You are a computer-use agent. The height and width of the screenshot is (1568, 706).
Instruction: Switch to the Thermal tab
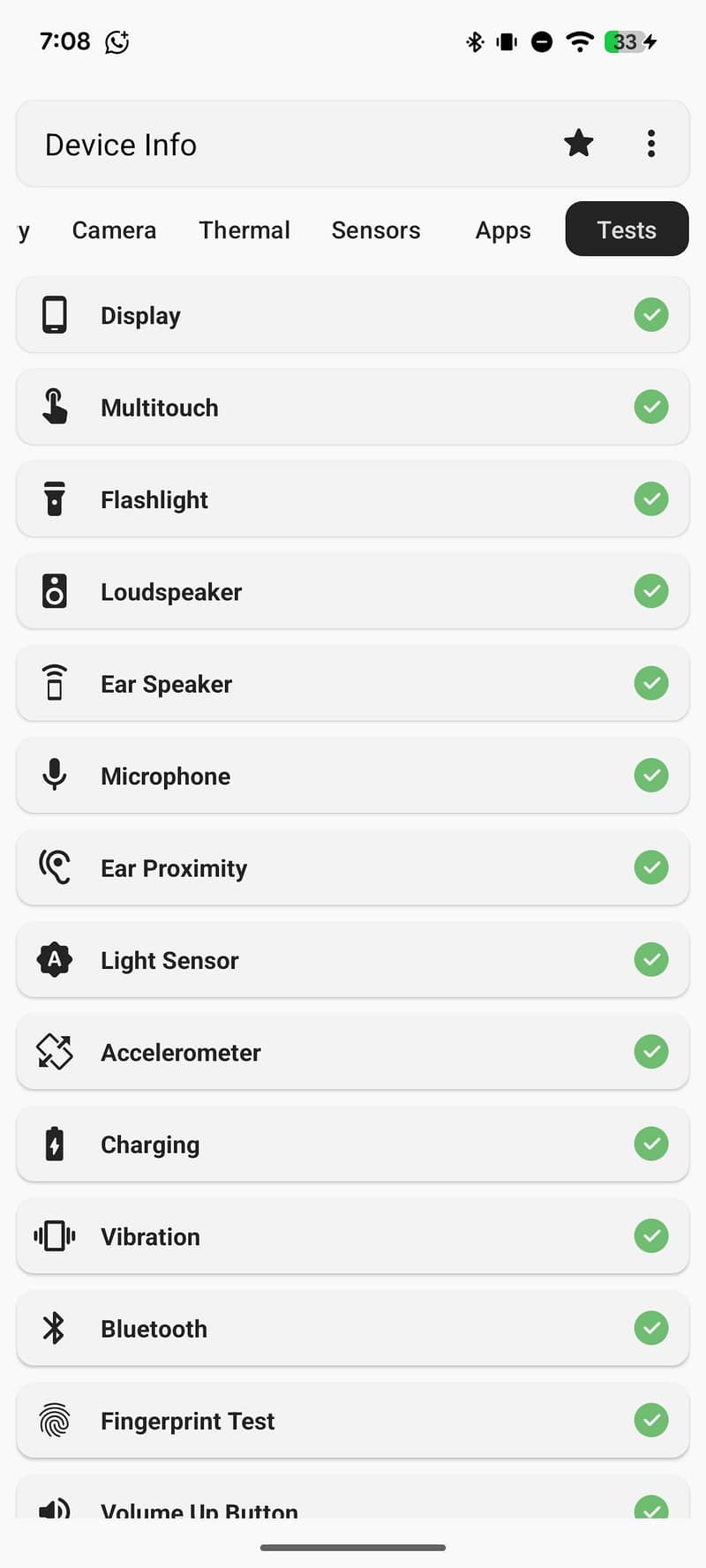244,230
